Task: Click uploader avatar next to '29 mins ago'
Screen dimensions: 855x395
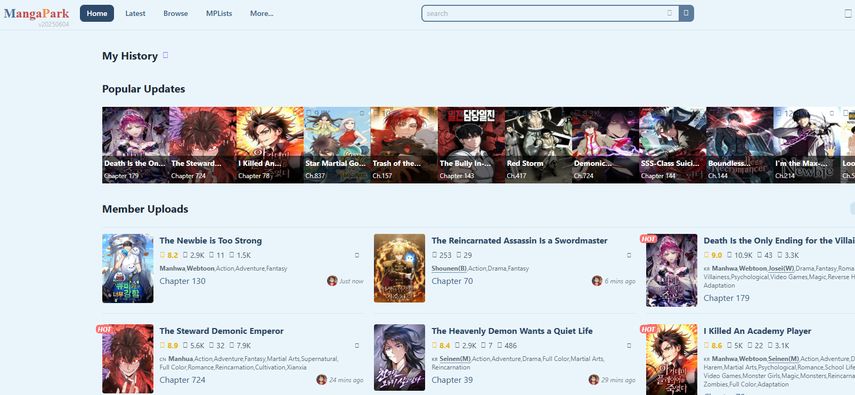Action: tap(594, 380)
